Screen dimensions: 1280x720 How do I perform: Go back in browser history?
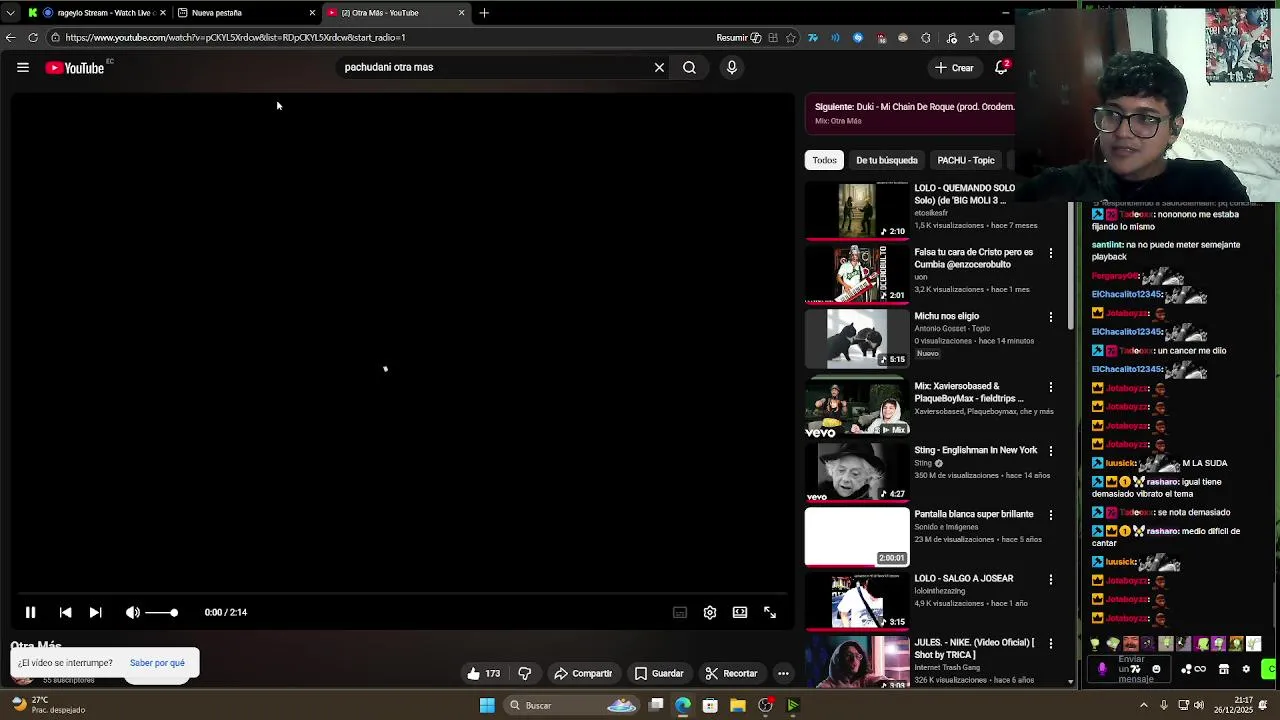click(x=10, y=38)
